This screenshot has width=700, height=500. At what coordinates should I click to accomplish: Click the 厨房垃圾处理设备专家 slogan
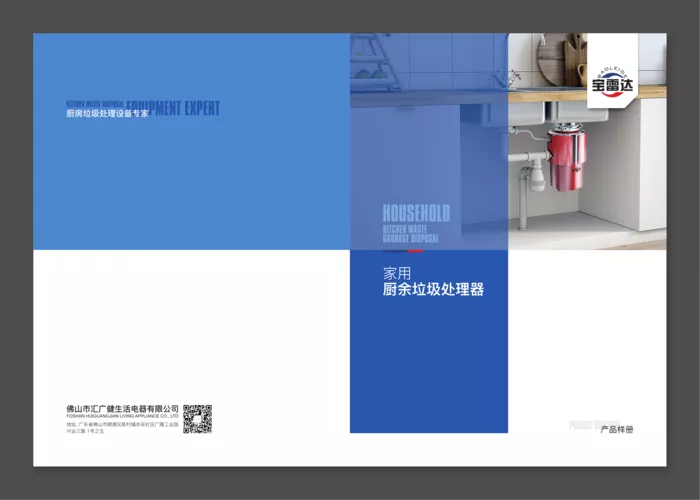point(107,113)
